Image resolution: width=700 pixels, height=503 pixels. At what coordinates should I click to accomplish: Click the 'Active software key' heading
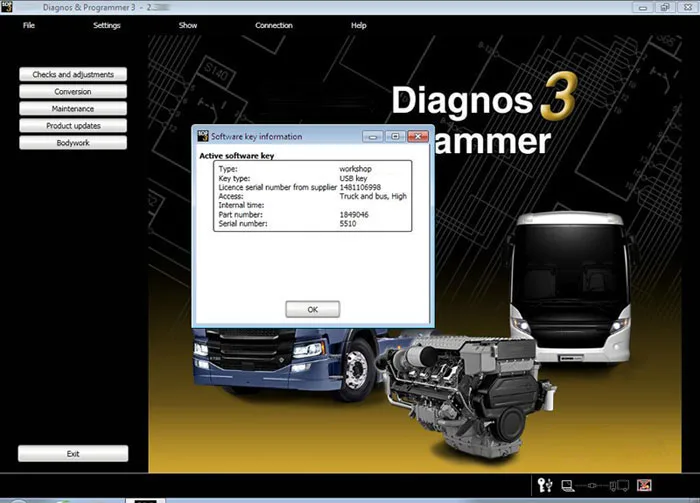pyautogui.click(x=237, y=156)
